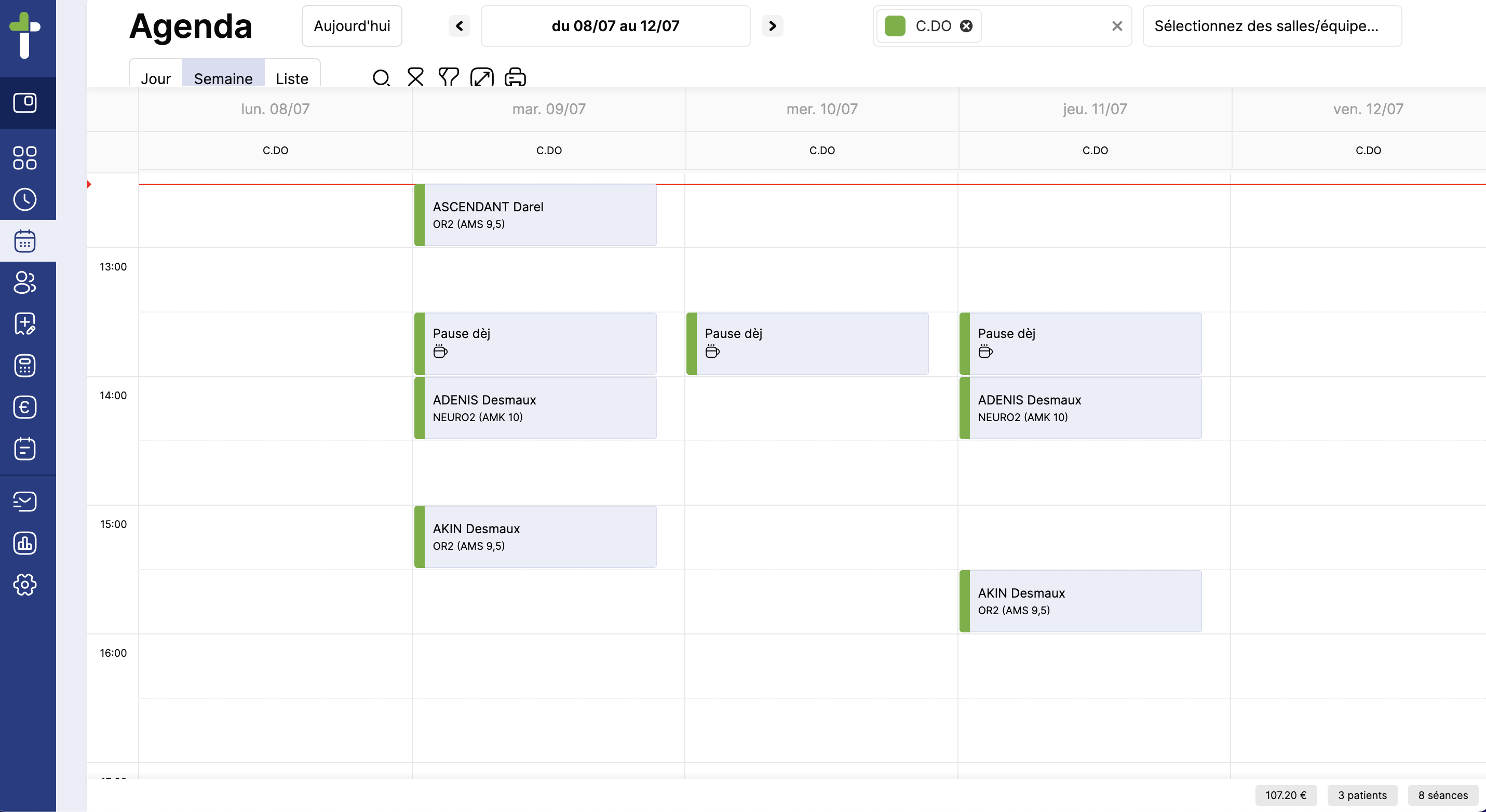Click the green cross app logo

[x=25, y=35]
